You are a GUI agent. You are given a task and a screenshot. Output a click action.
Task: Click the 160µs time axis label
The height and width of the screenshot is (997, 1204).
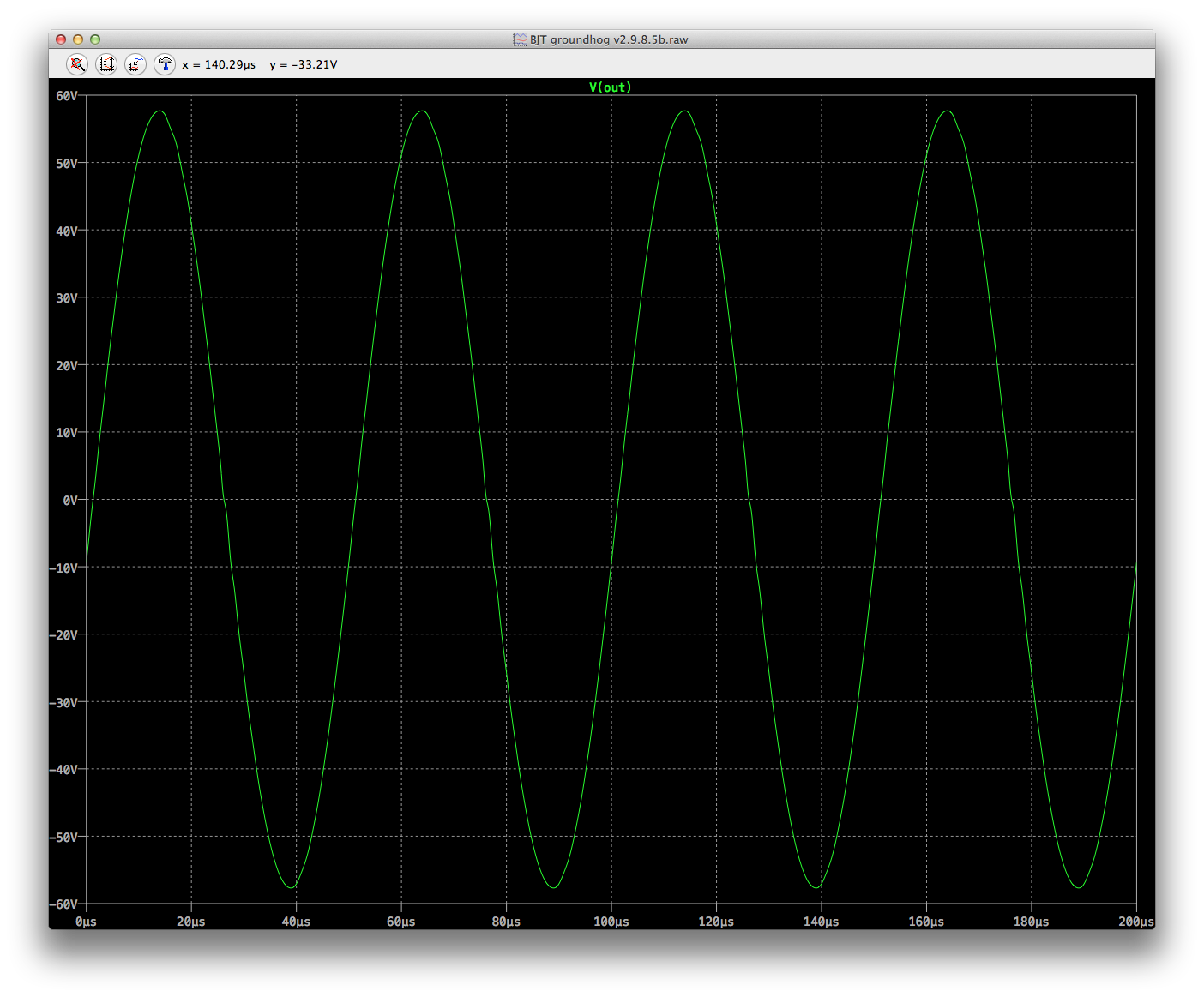pyautogui.click(x=926, y=922)
